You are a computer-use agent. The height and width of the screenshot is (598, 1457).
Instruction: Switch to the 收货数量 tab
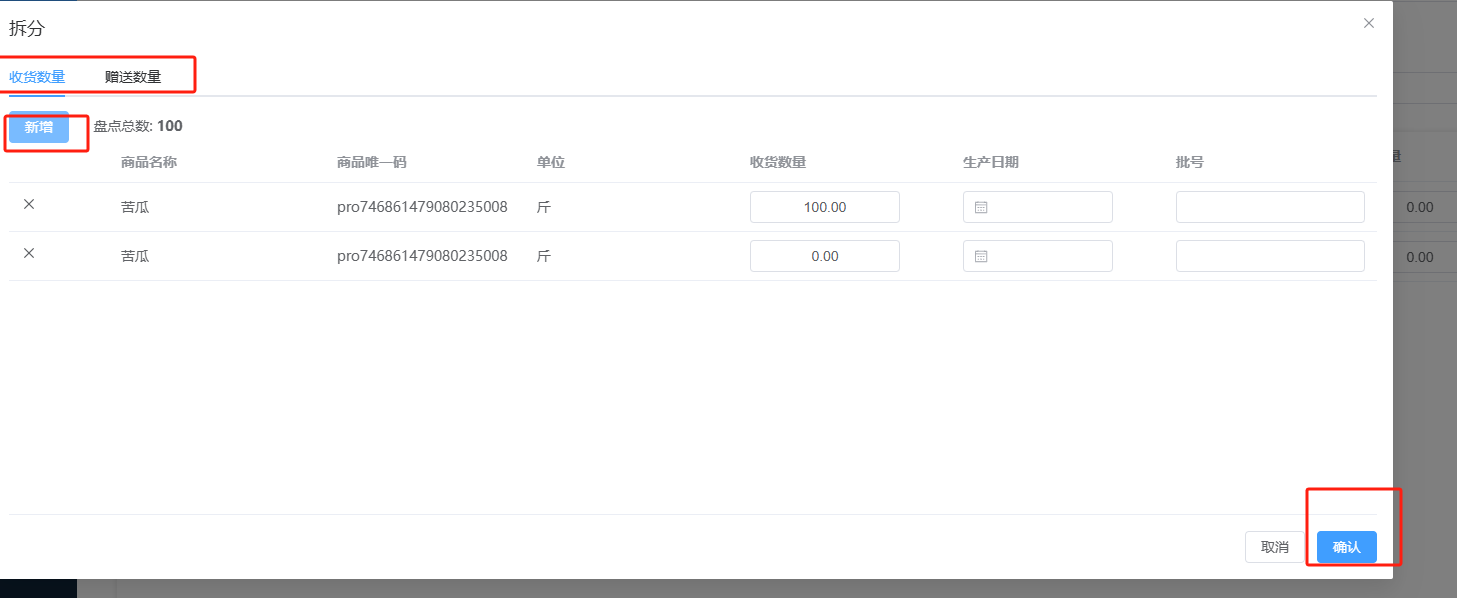(37, 77)
